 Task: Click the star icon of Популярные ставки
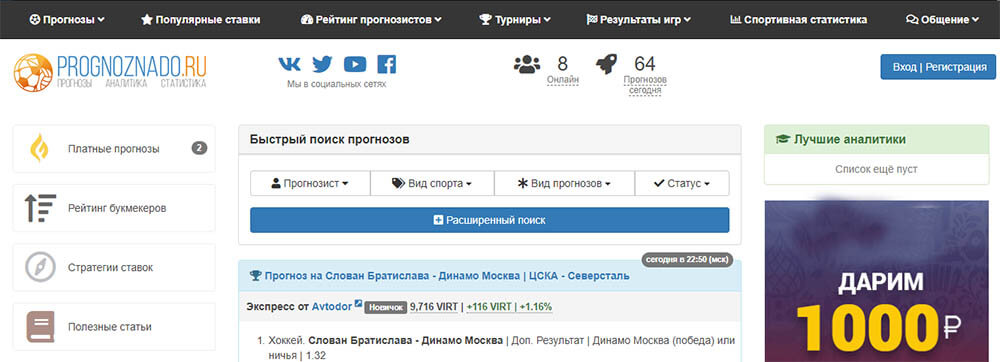click(x=146, y=20)
